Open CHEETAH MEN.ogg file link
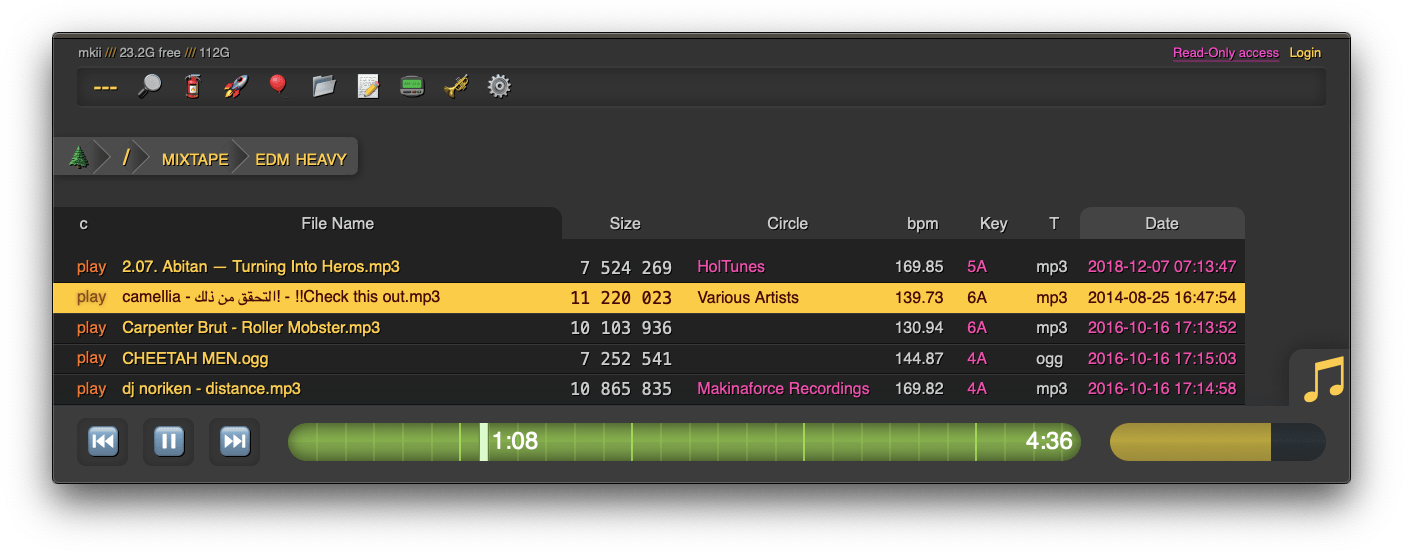Viewport: 1403px width, 552px height. click(195, 358)
